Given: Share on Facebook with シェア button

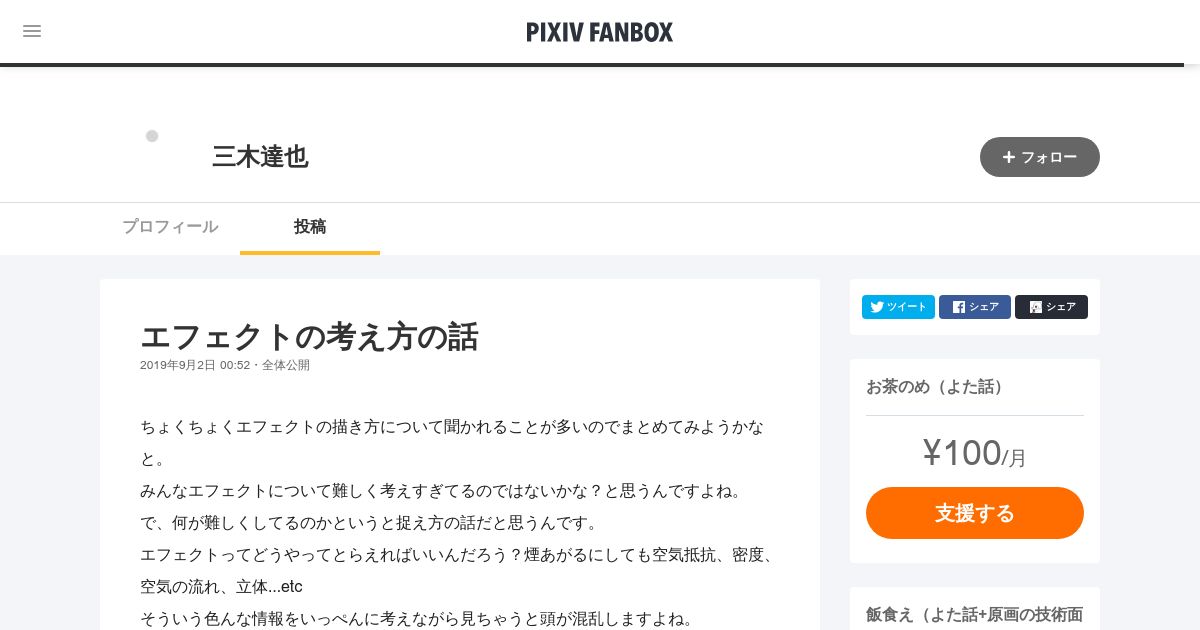Looking at the screenshot, I should [x=975, y=307].
